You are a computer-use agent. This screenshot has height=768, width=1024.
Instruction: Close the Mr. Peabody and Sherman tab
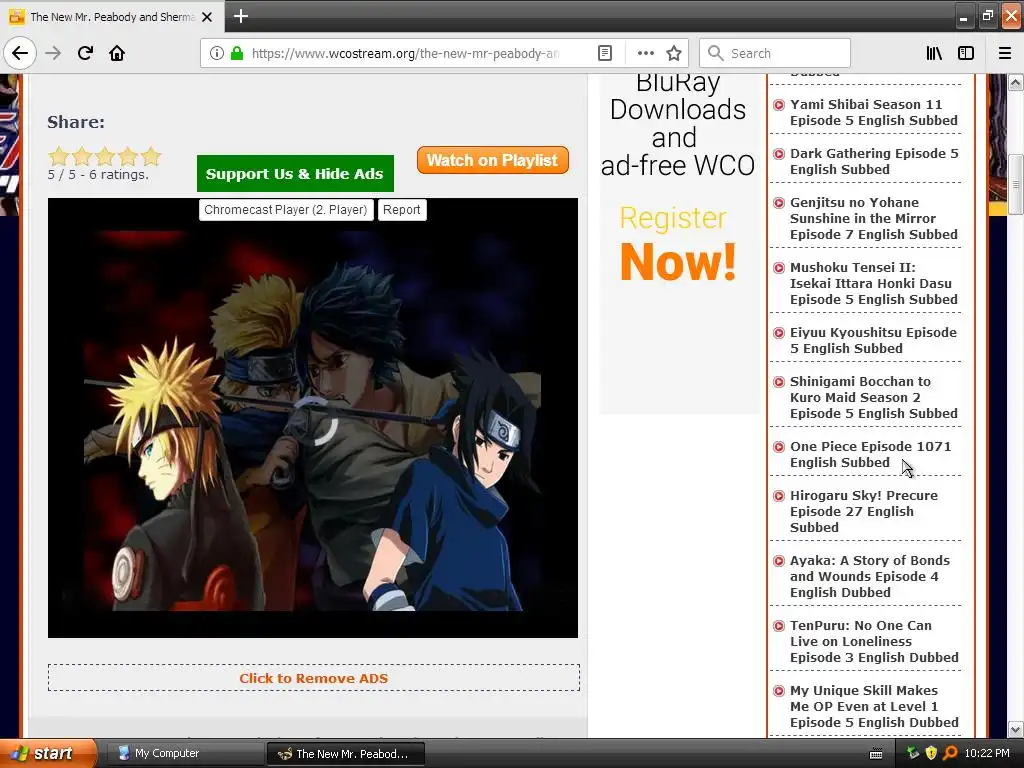coord(207,17)
